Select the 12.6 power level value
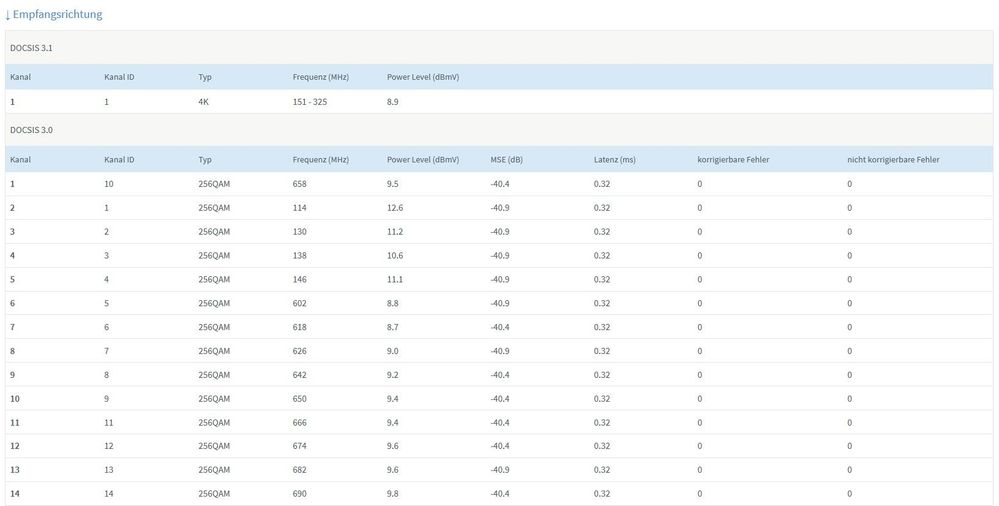This screenshot has width=999, height=506. click(395, 208)
